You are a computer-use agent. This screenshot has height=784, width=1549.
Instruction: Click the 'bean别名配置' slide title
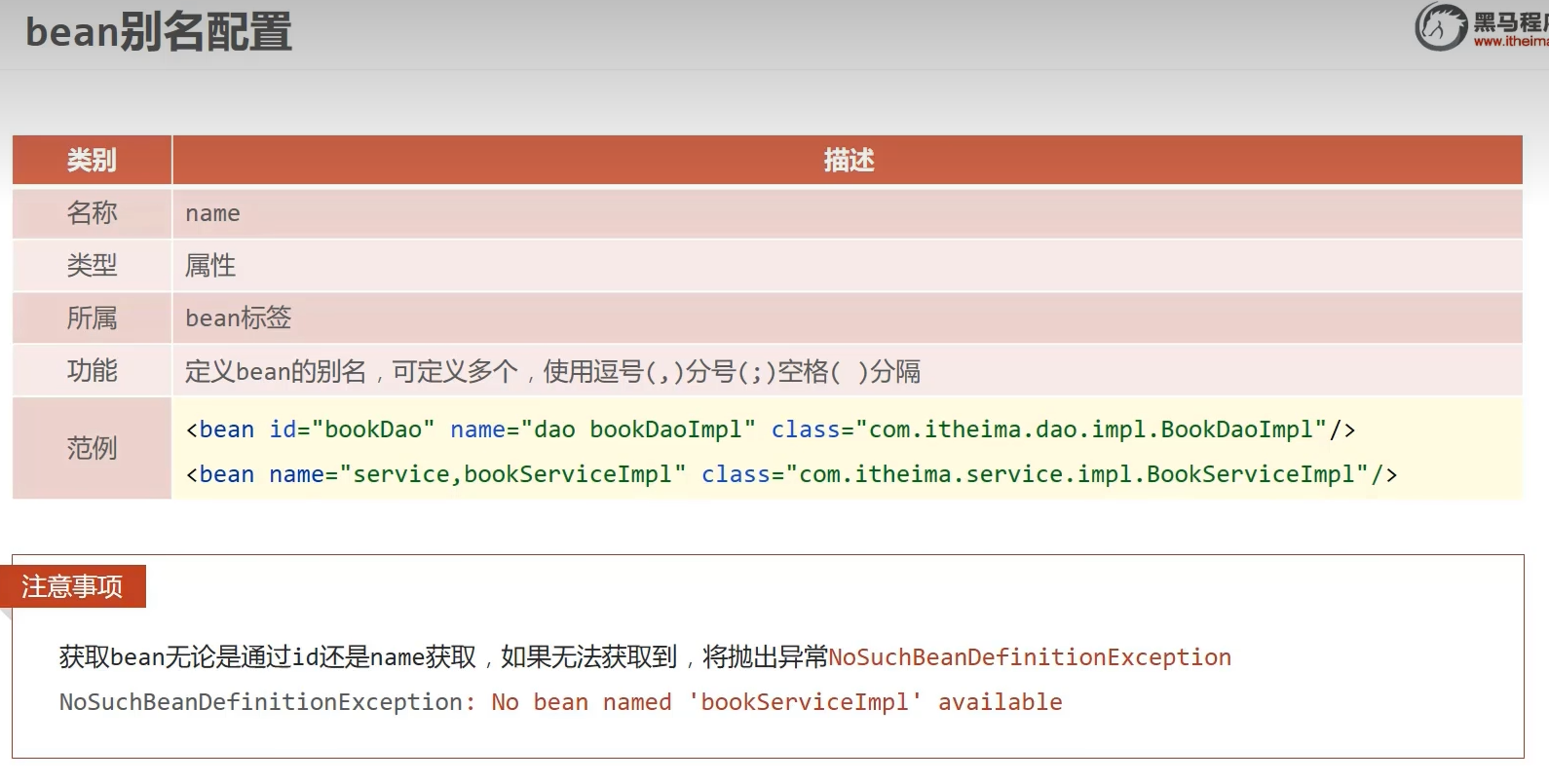tap(158, 32)
